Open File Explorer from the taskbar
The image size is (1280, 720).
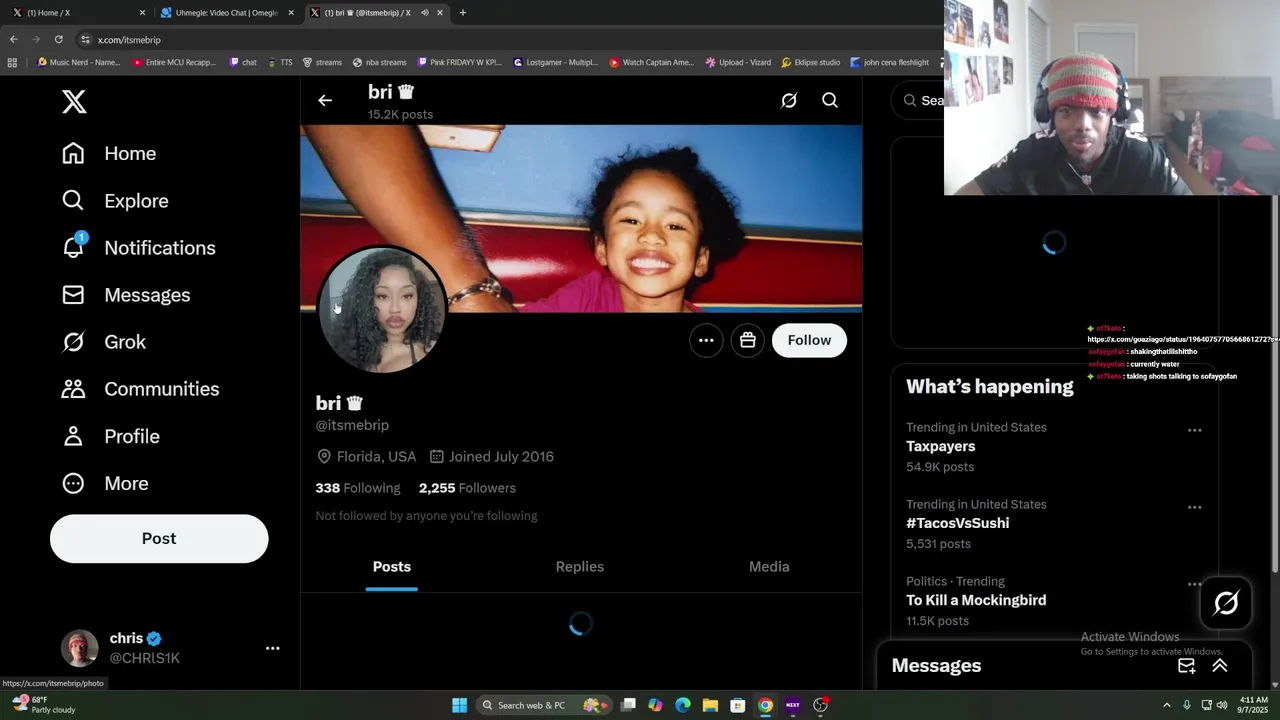(x=710, y=705)
